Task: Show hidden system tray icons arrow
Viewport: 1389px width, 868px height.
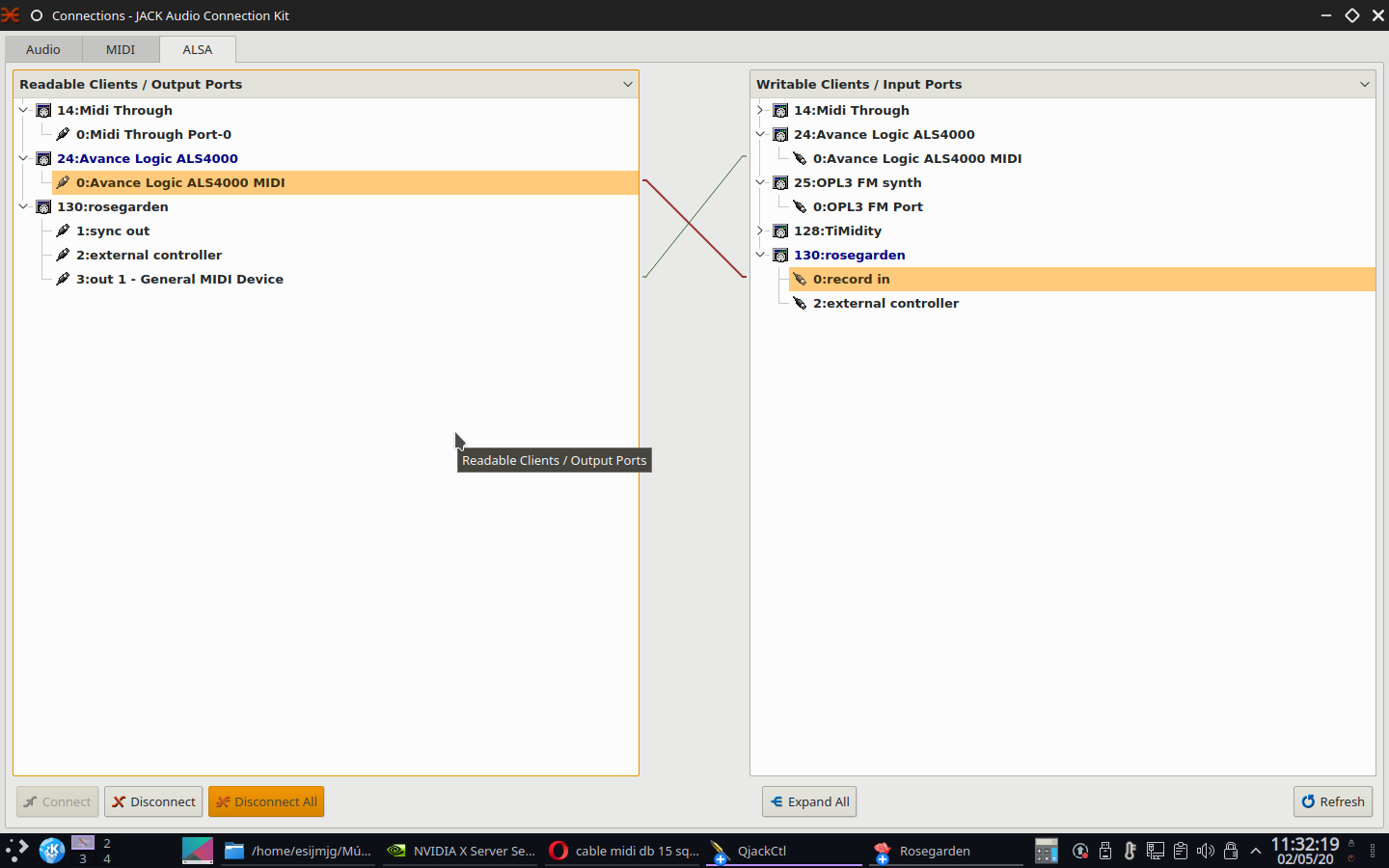Action: tap(1256, 851)
